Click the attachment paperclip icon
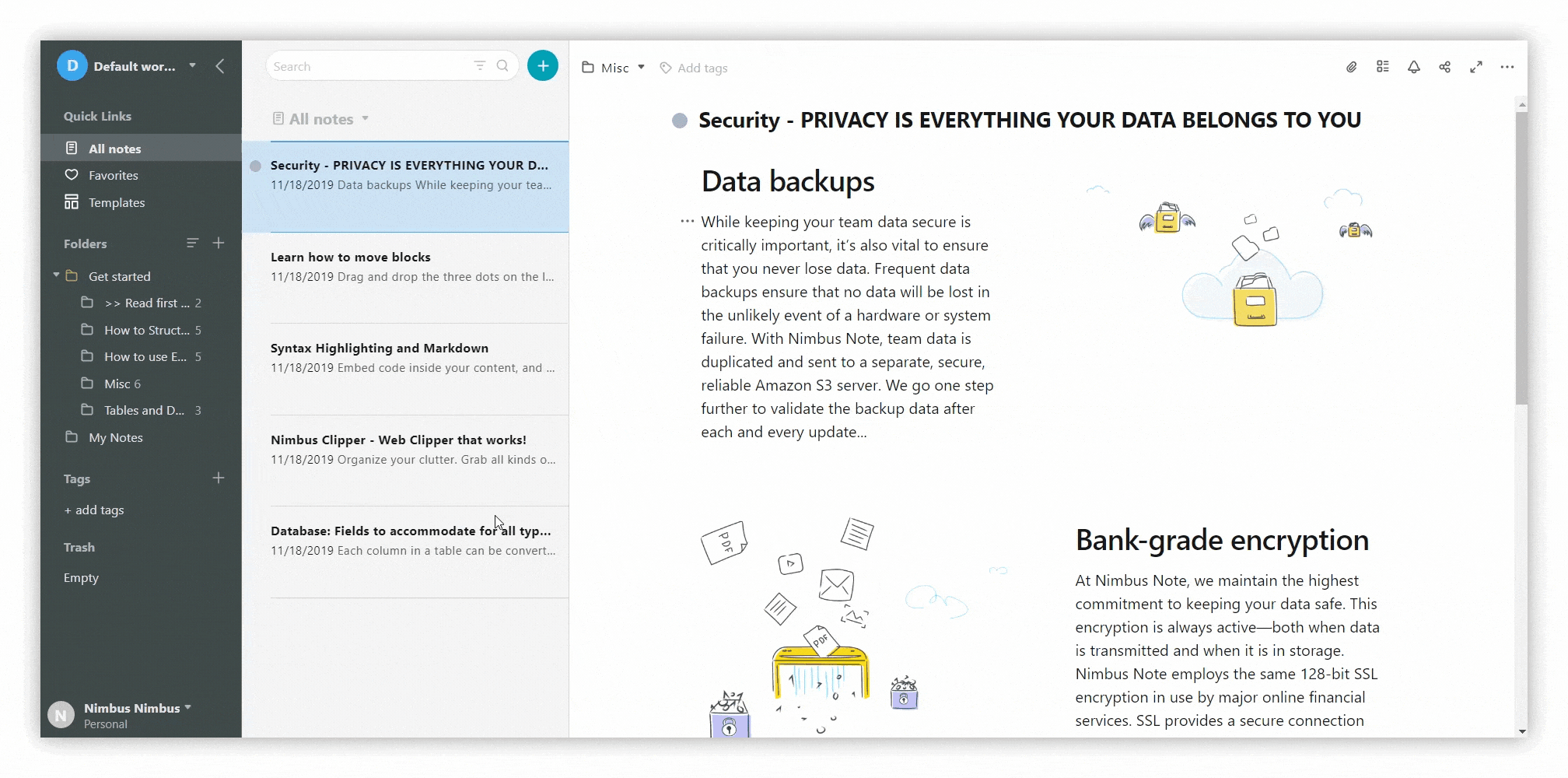This screenshot has width=1568, height=778. 1351,68
